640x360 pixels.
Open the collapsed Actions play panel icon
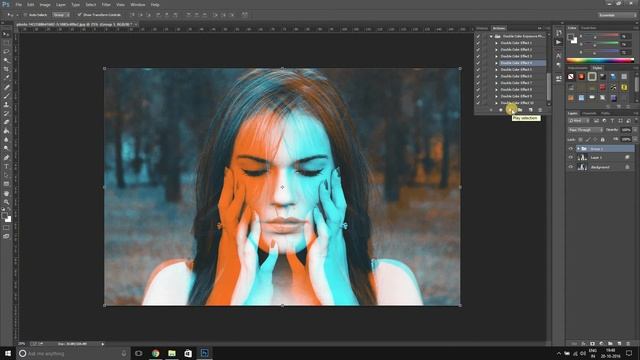click(x=559, y=42)
